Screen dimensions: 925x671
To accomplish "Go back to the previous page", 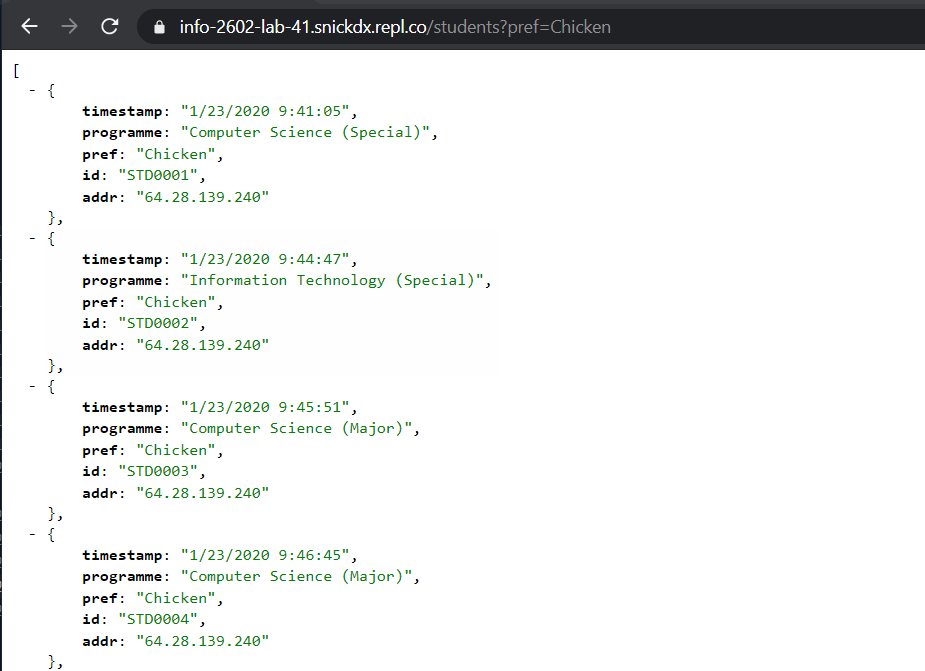I will 29,27.
